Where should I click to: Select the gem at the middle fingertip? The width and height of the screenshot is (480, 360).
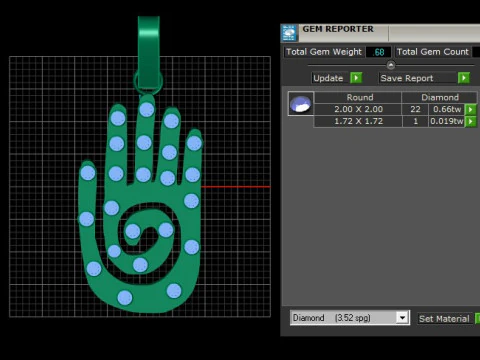pyautogui.click(x=147, y=110)
